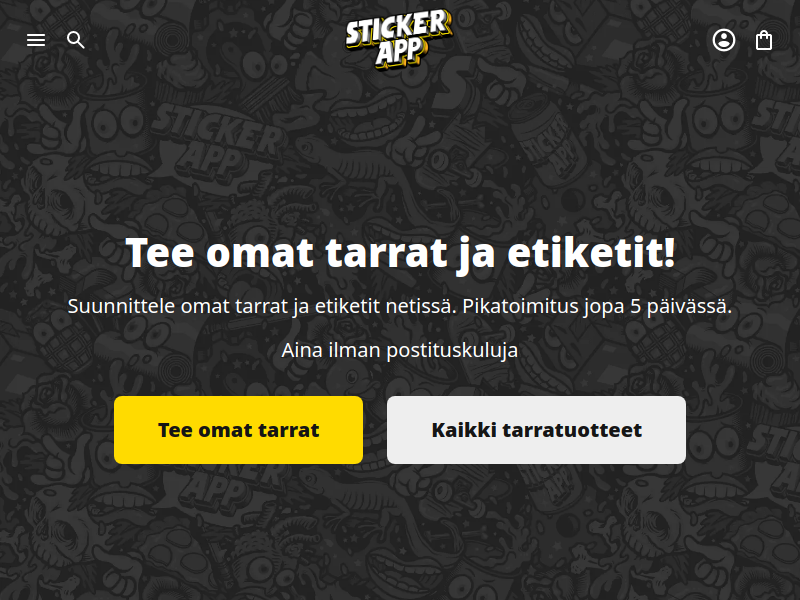Start a site search from the header

(76, 40)
